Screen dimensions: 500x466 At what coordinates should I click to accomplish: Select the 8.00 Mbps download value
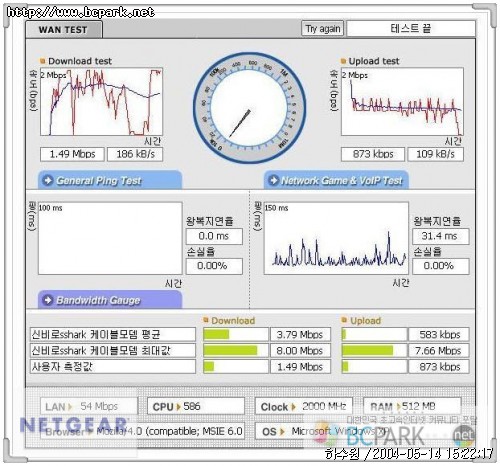[x=300, y=350]
